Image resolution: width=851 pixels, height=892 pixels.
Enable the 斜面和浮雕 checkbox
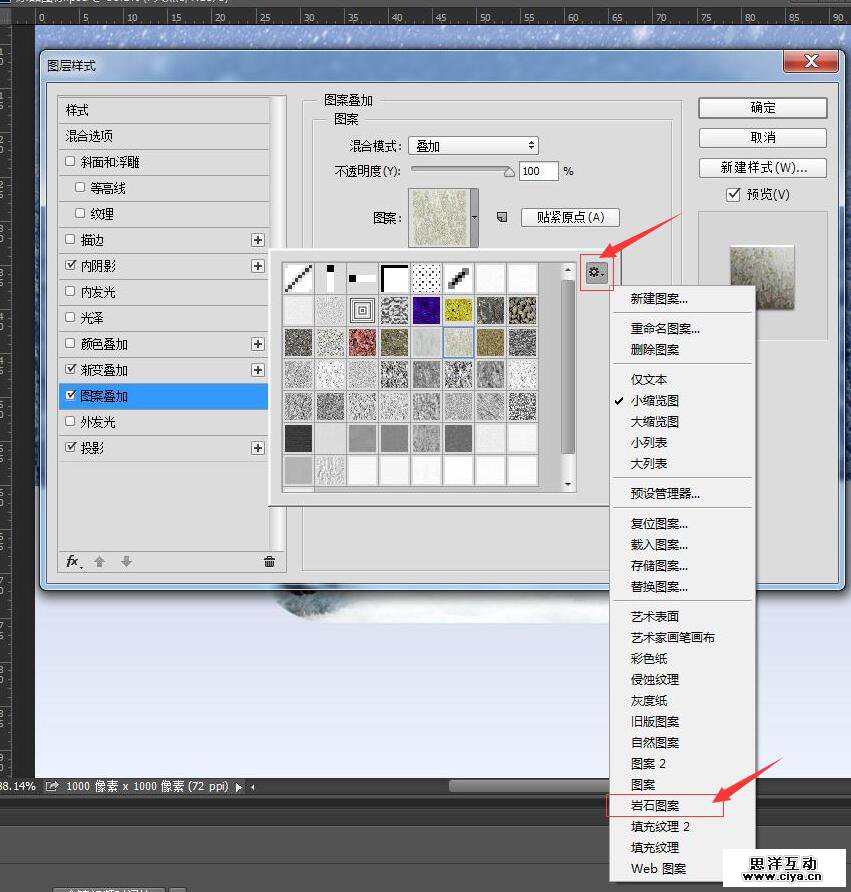click(x=70, y=162)
